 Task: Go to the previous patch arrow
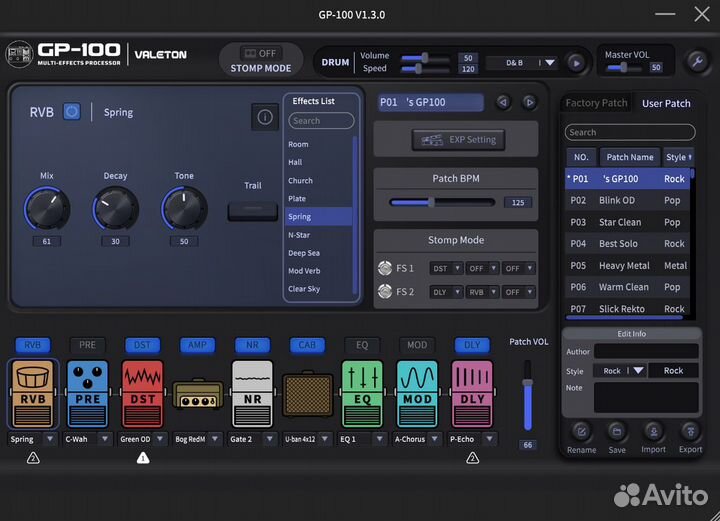503,102
